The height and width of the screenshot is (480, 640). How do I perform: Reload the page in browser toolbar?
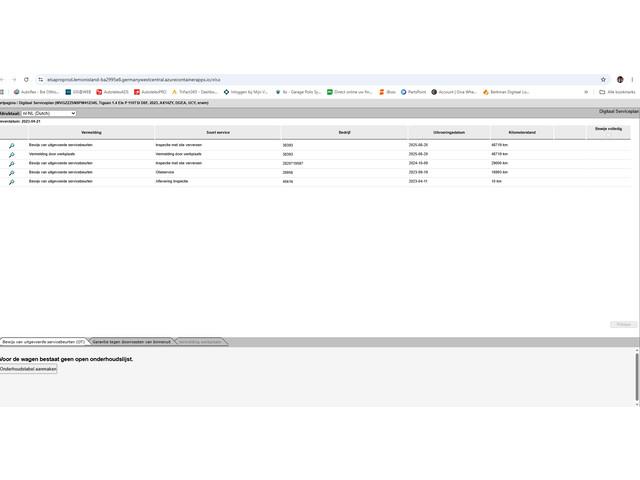point(26,80)
